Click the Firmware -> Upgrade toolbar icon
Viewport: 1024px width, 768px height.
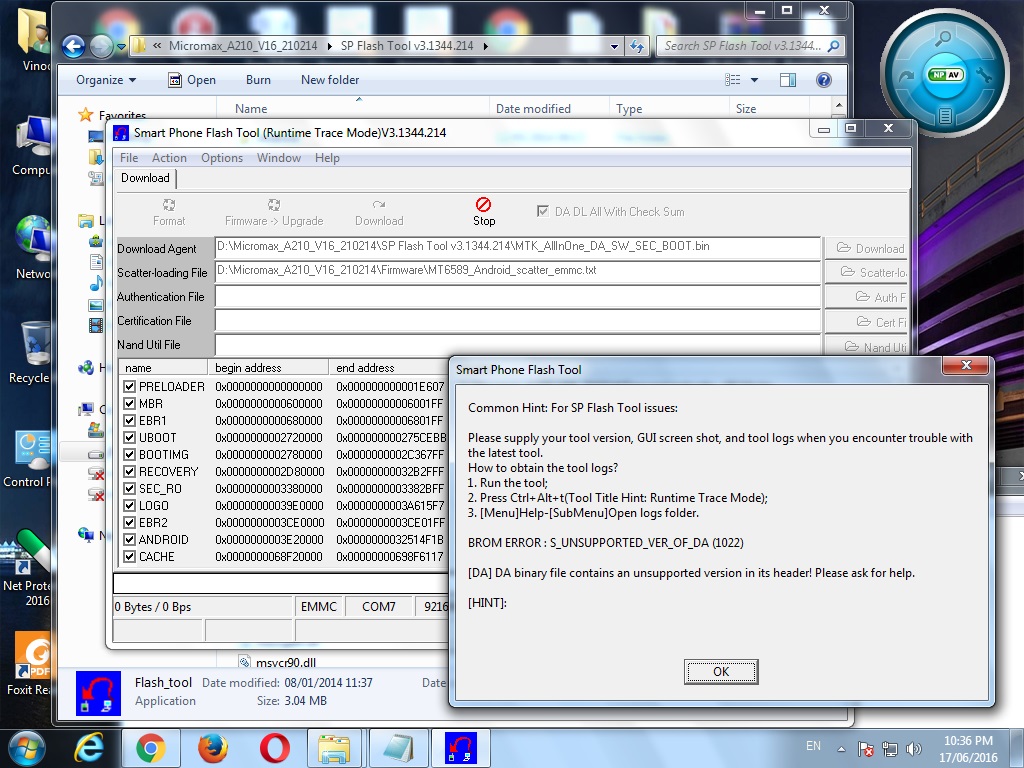[x=274, y=212]
